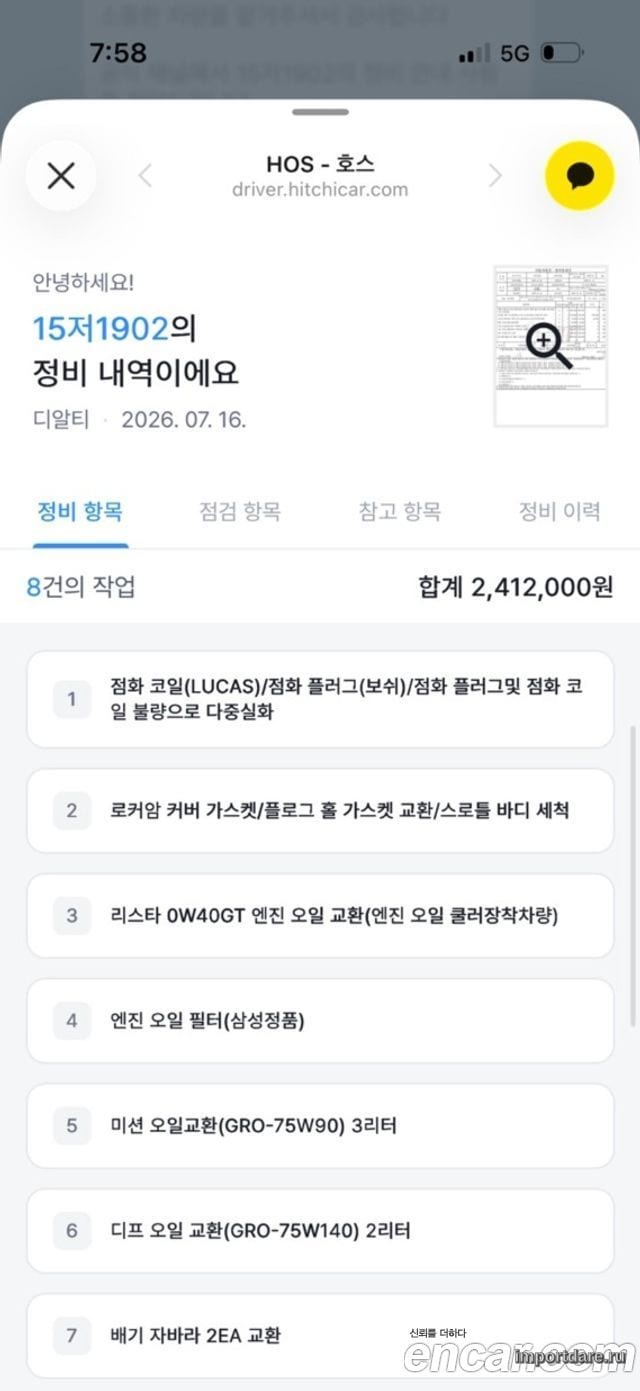Go forward using the right chevron arrow
This screenshot has width=640, height=1391.
(494, 176)
